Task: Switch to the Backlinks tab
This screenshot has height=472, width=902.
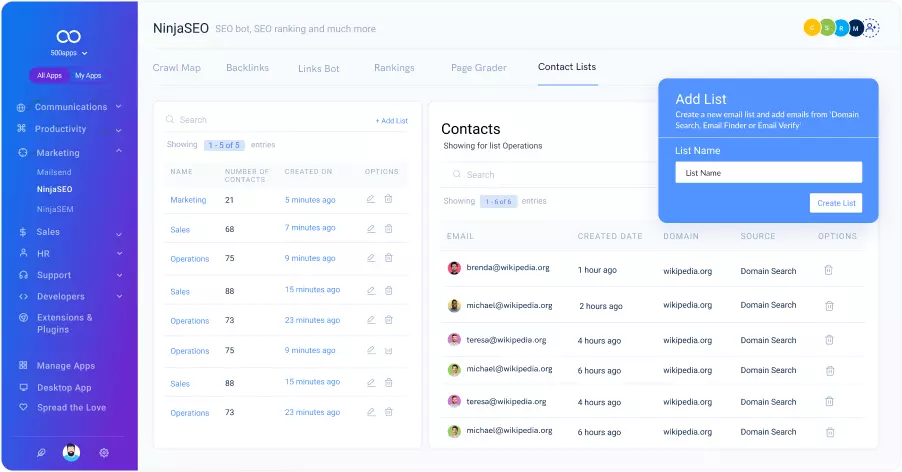Action: 248,68
